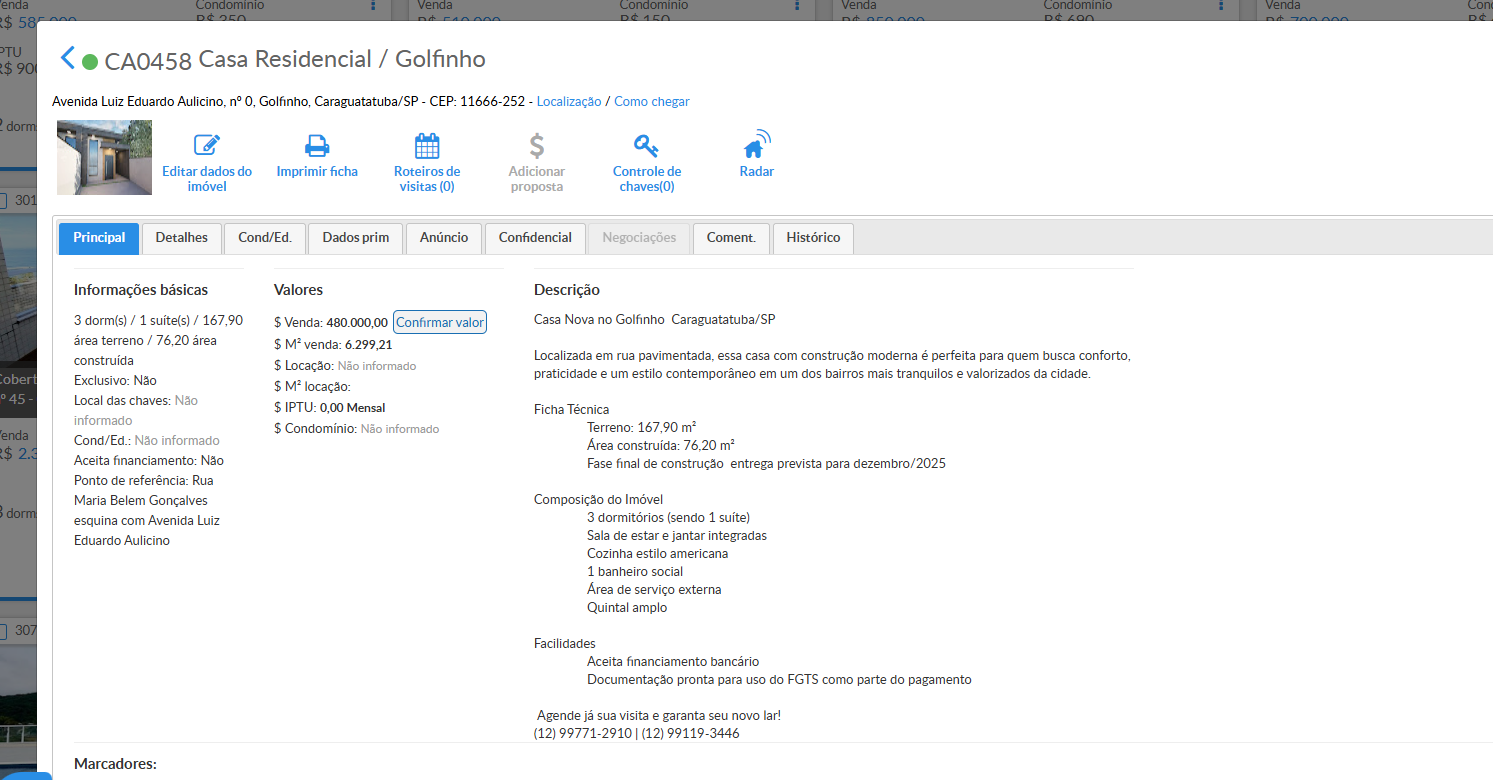
Task: Select the Negociações tab
Action: 639,238
